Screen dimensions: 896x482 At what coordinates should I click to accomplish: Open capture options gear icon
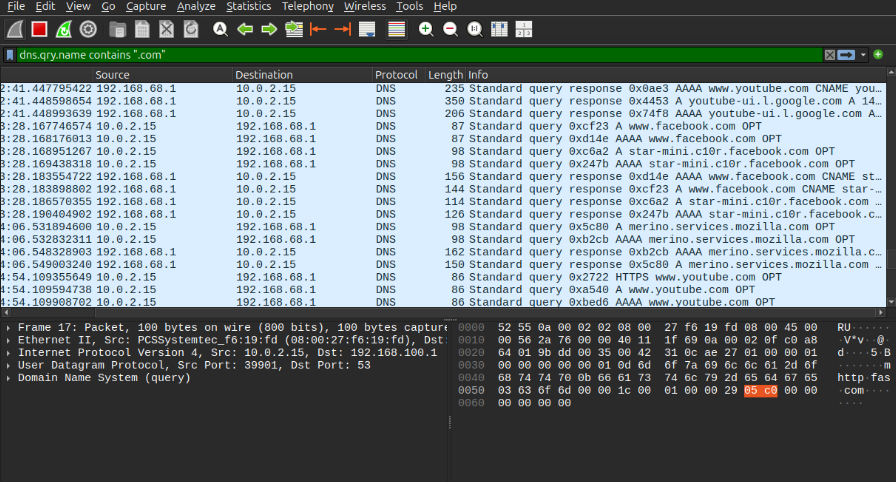tap(88, 29)
